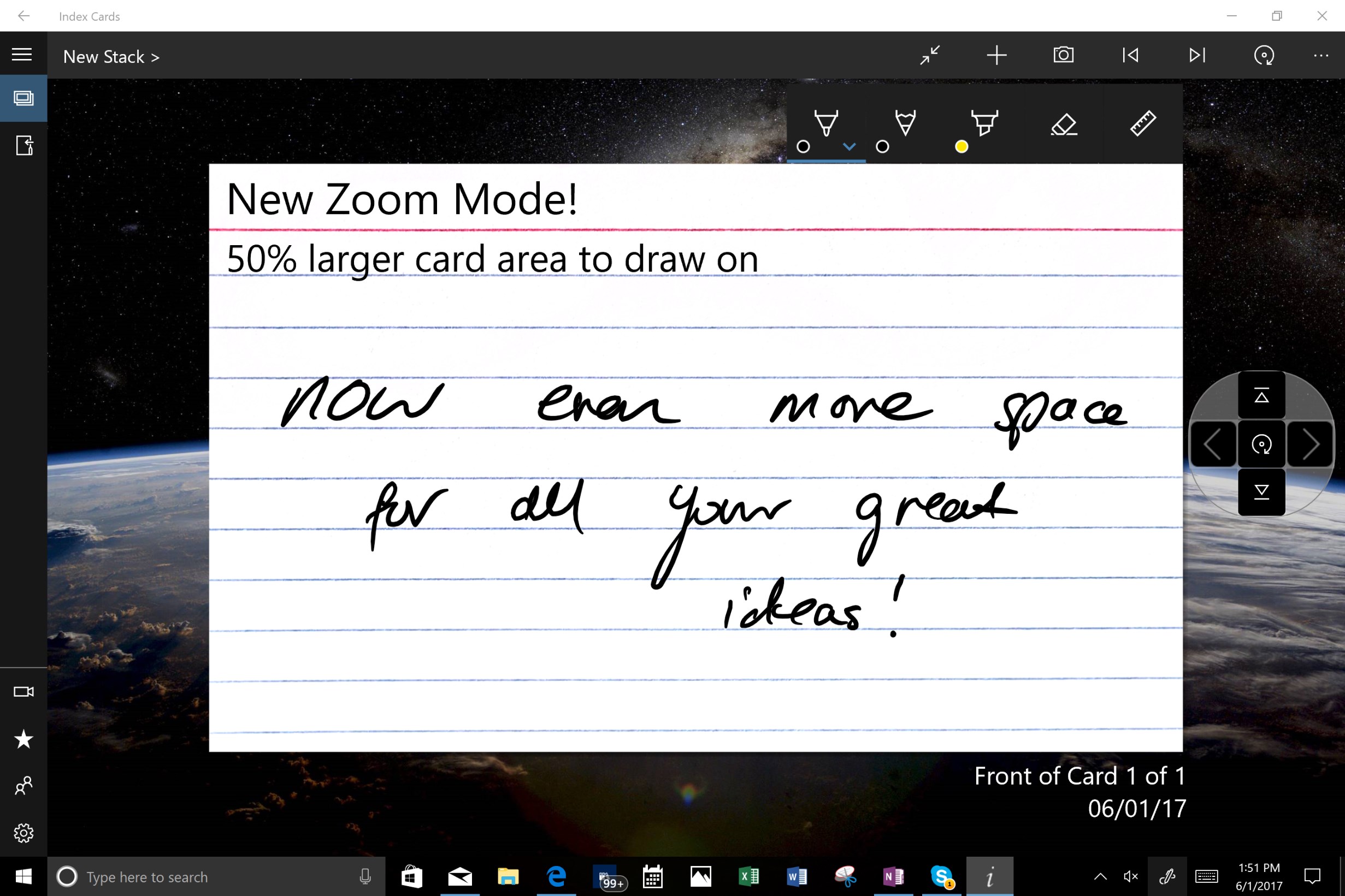The height and width of the screenshot is (896, 1345).
Task: Click the import card icon in the sidebar
Action: 23,146
